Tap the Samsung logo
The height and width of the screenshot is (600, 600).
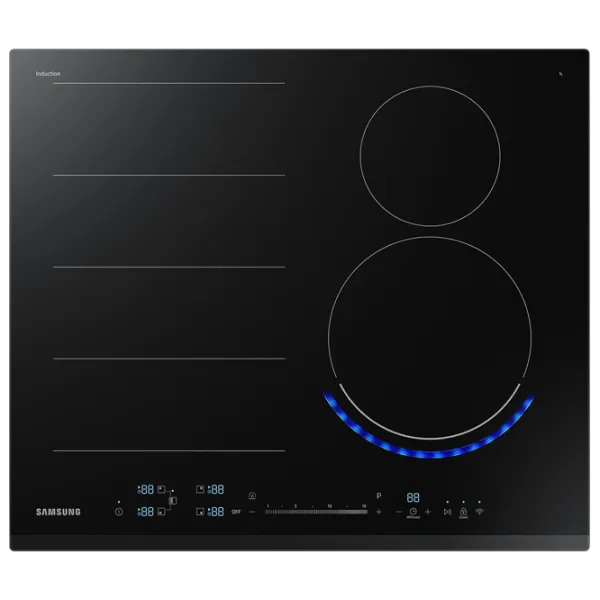(58, 512)
